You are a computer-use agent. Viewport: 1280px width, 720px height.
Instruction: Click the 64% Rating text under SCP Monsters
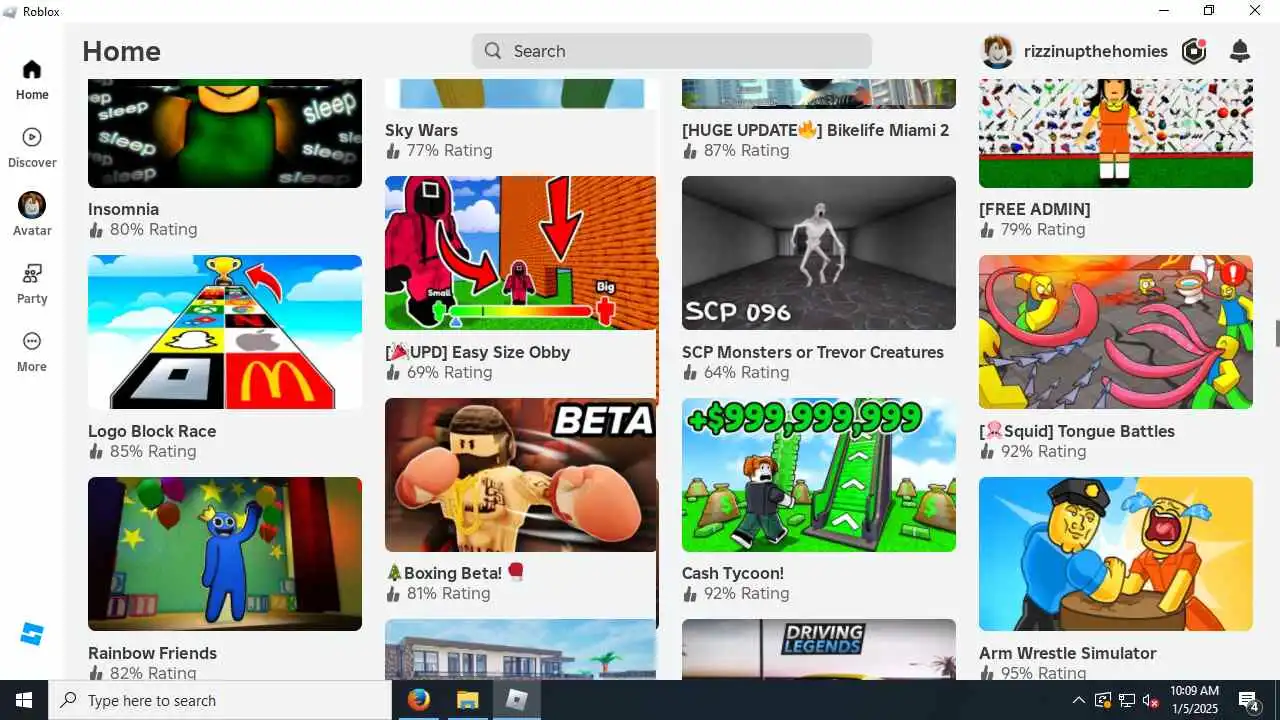pos(747,373)
